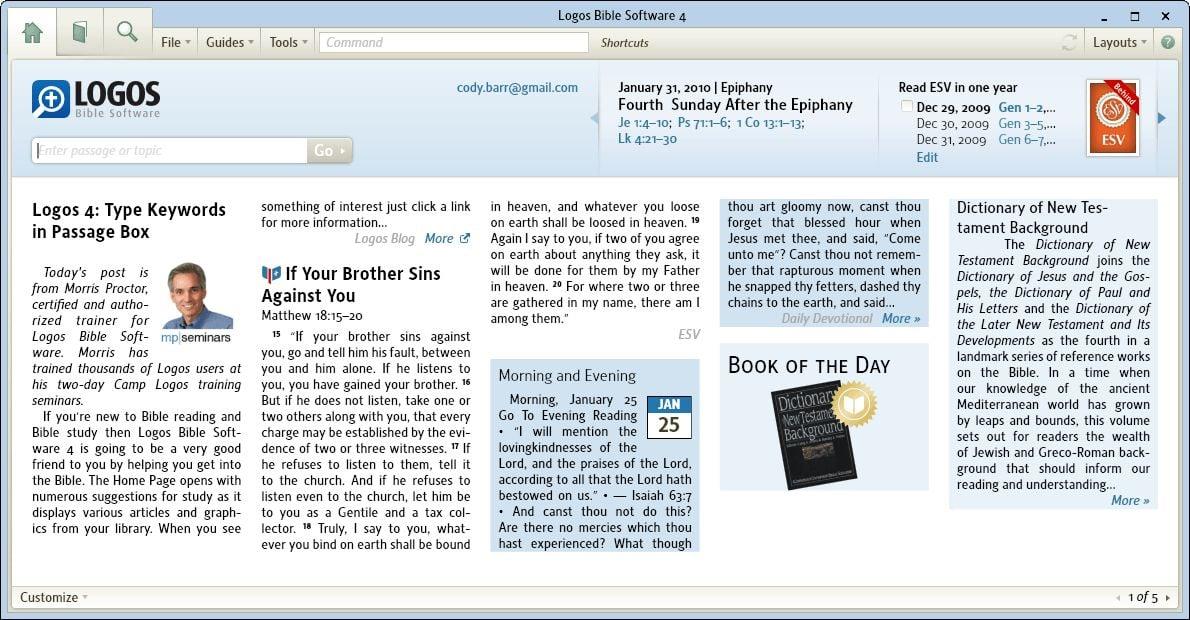This screenshot has width=1190, height=620.
Task: Click the passage or topic box
Action: coord(169,150)
